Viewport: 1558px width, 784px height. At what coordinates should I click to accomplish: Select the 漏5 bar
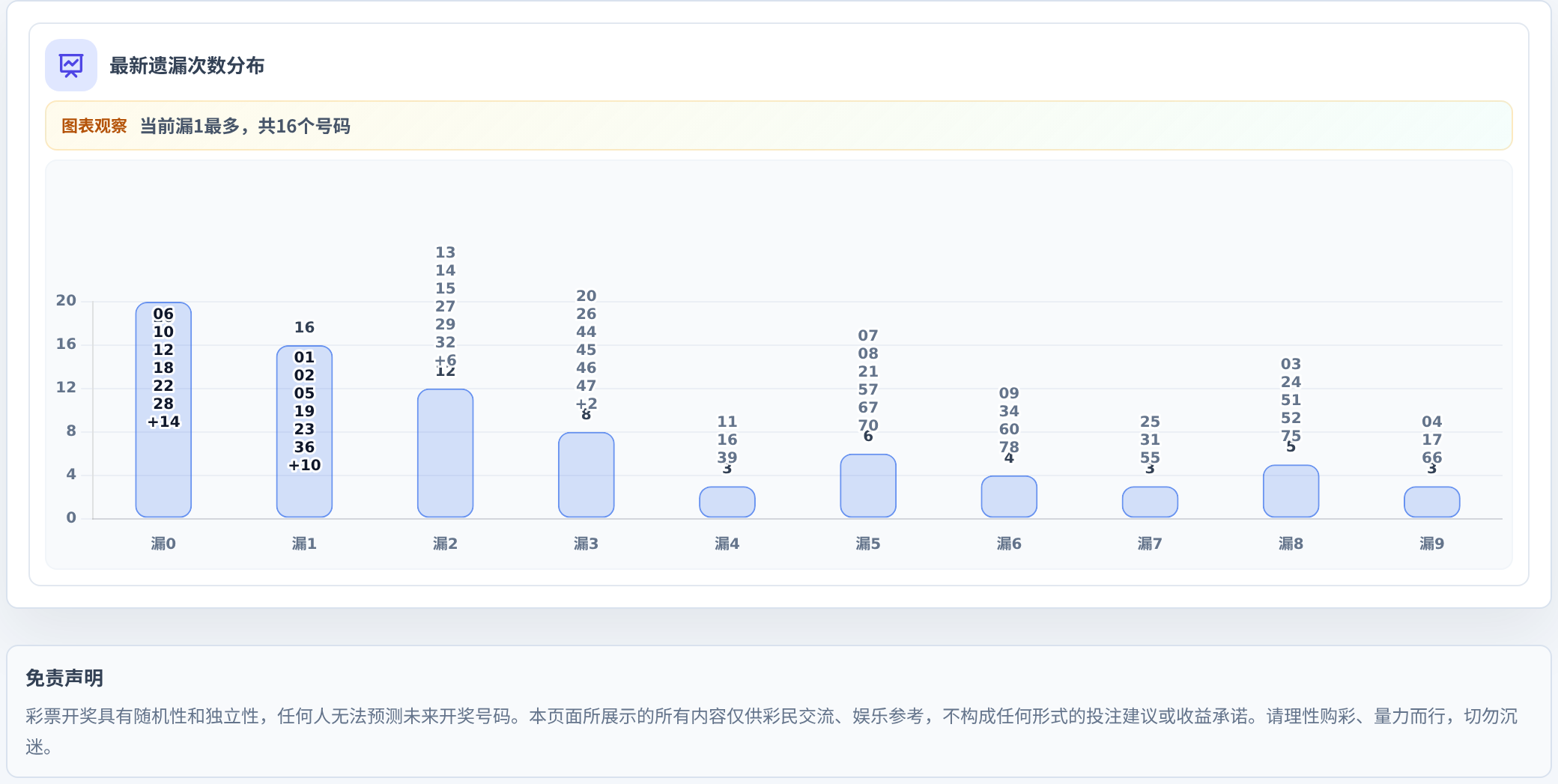coord(867,485)
